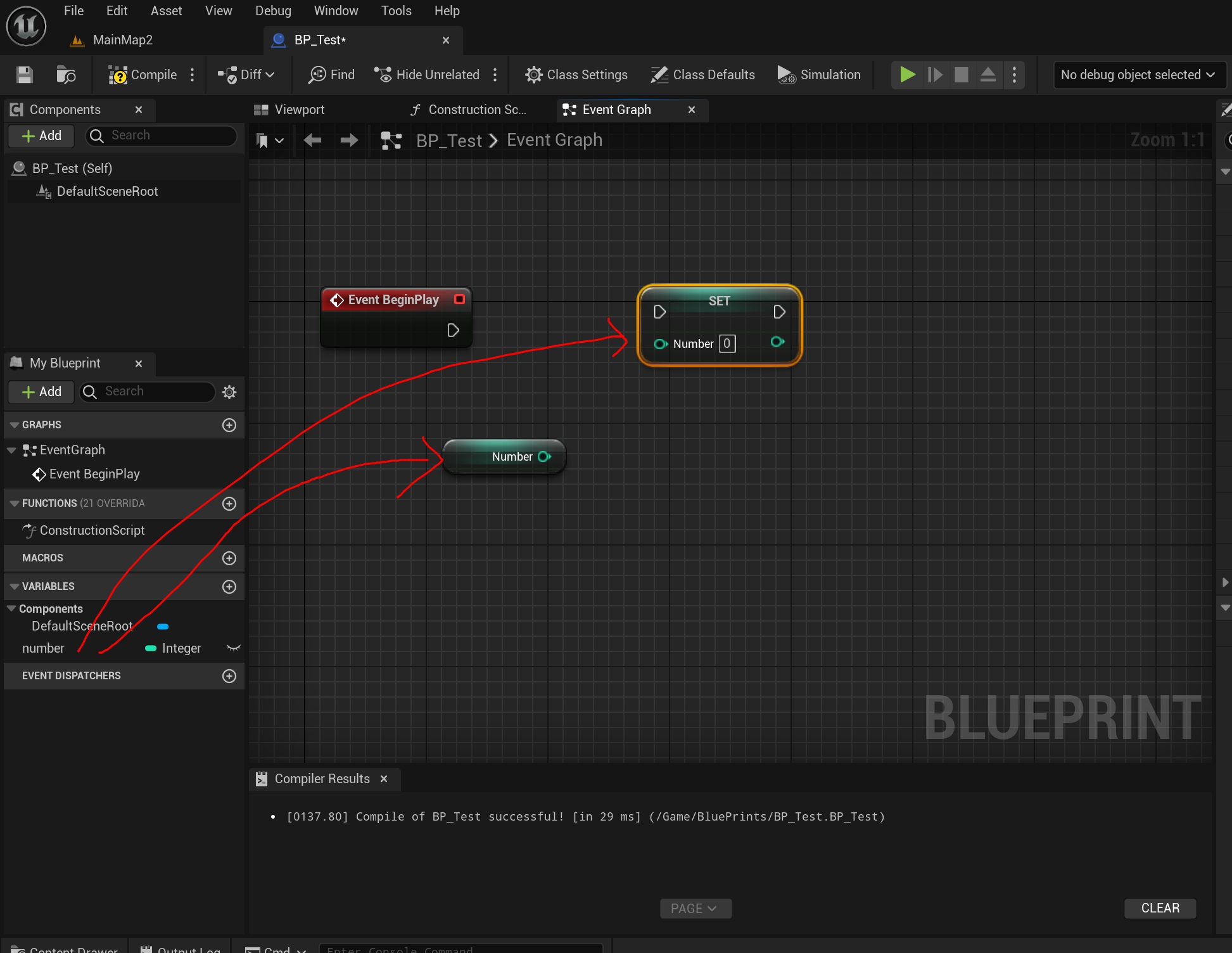Viewport: 1232px width, 953px height.
Task: Open the File menu
Action: (x=73, y=11)
